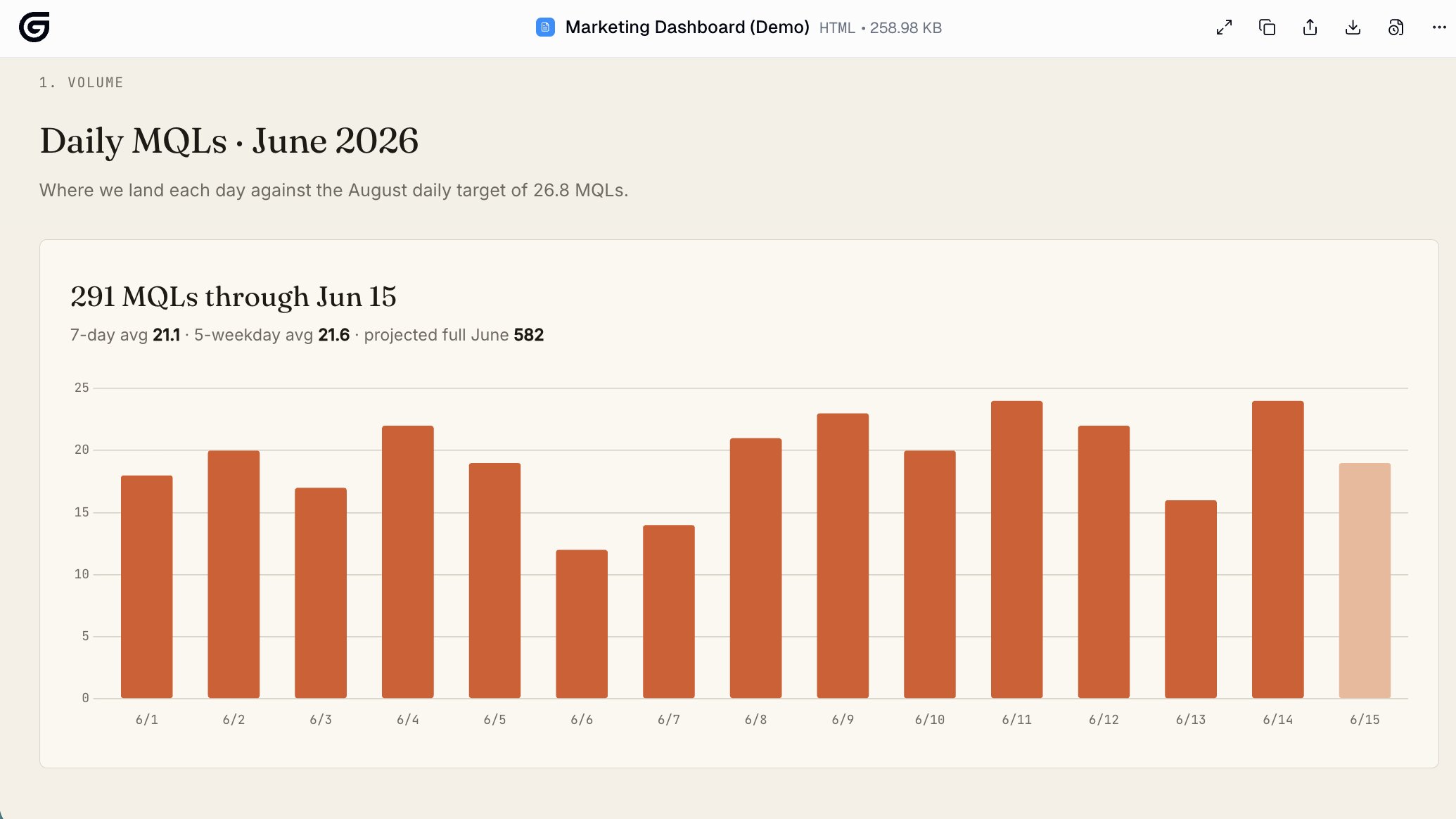The height and width of the screenshot is (819, 1456).
Task: Click the 6/5 bar in chart
Action: click(x=494, y=580)
